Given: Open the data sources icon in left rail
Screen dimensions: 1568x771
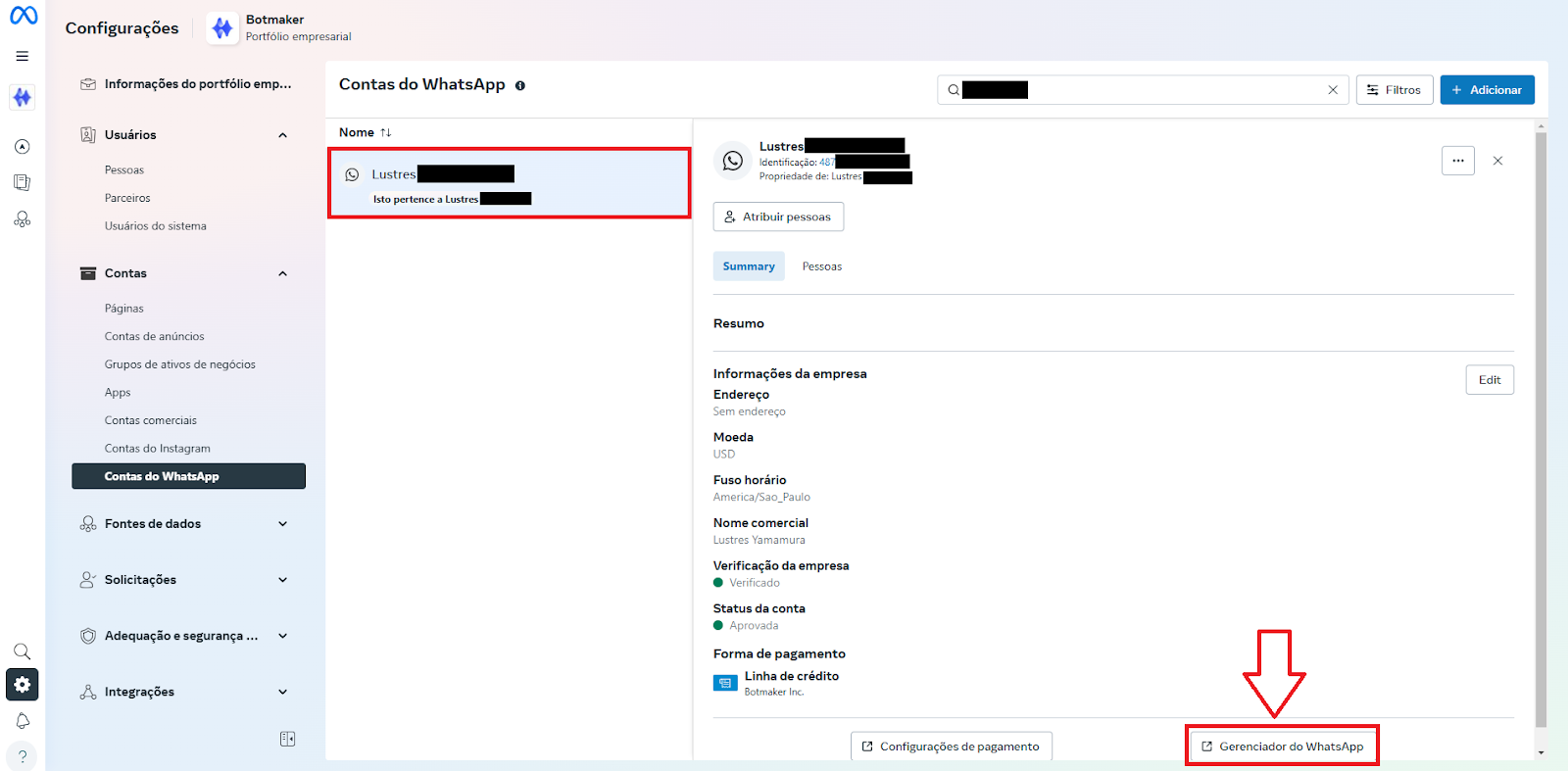Looking at the screenshot, I should (x=22, y=219).
